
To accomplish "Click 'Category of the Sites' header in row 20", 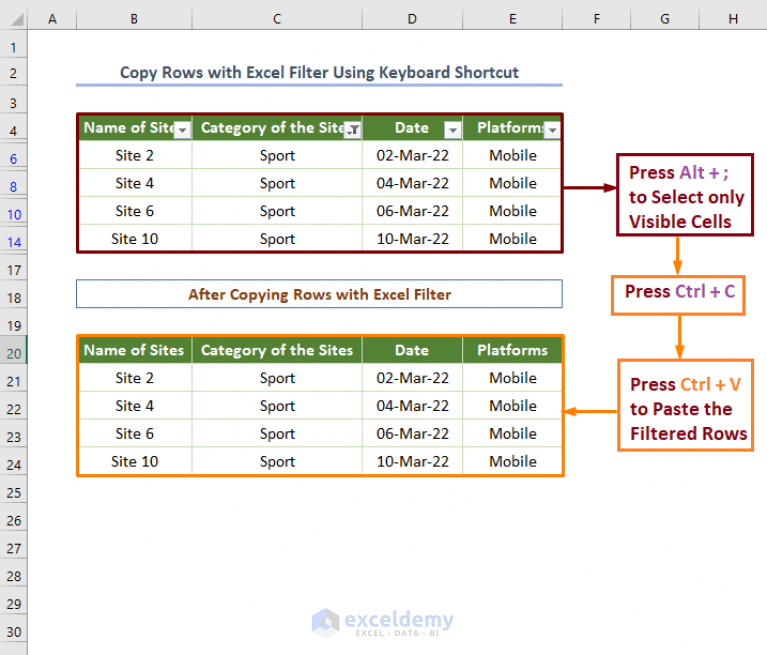I will point(277,350).
